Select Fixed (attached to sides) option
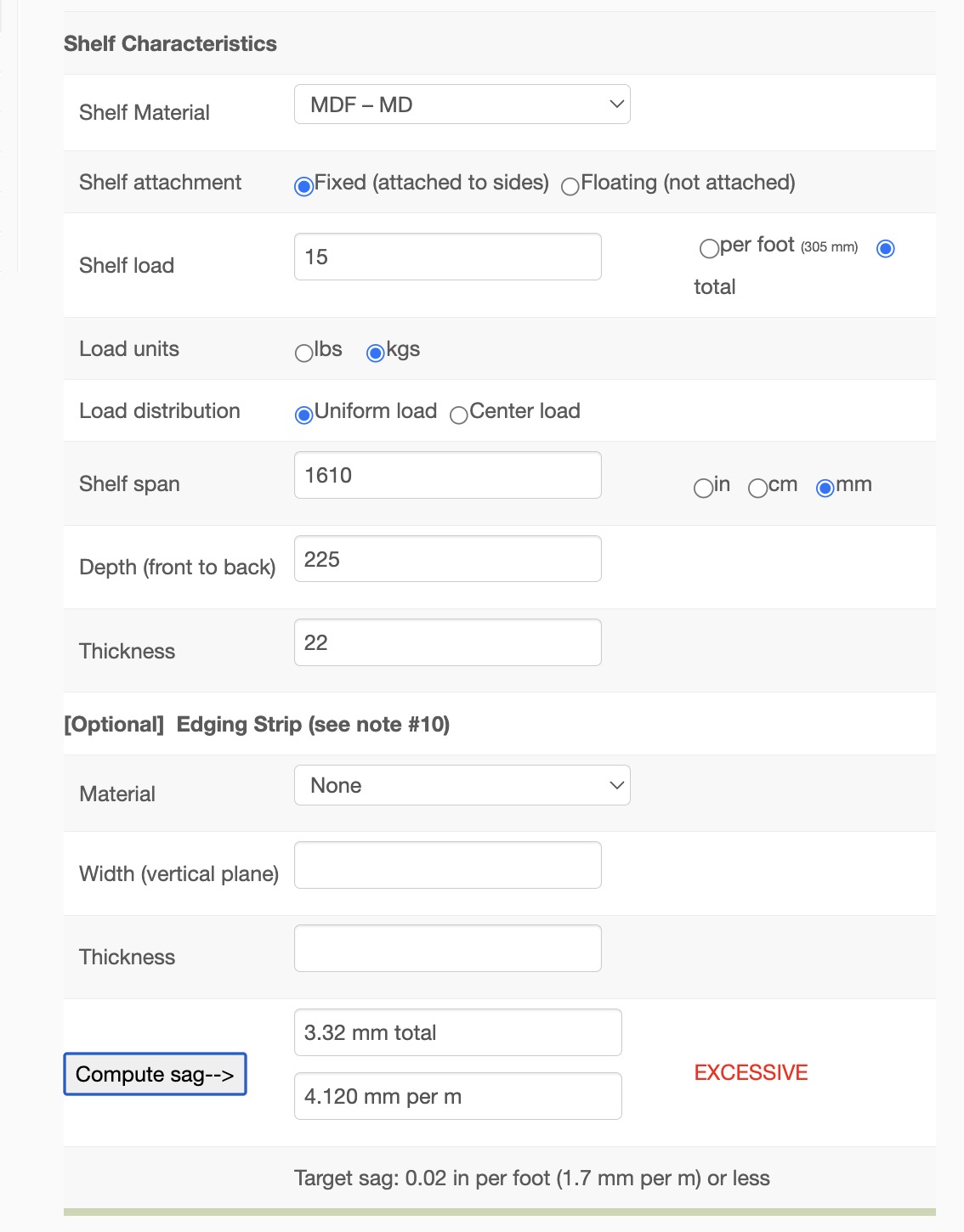 [303, 186]
